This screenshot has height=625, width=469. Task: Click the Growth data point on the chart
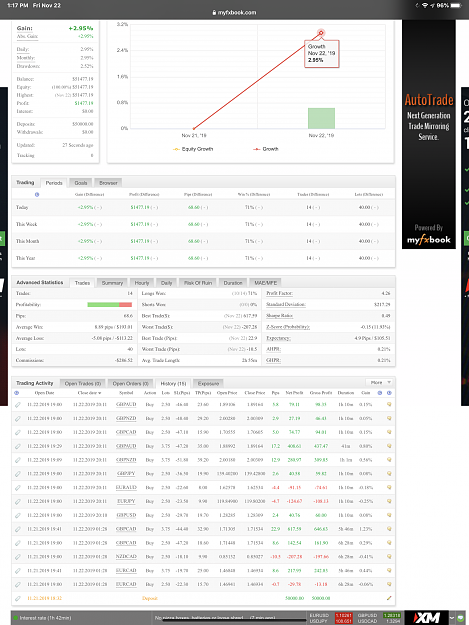321,33
